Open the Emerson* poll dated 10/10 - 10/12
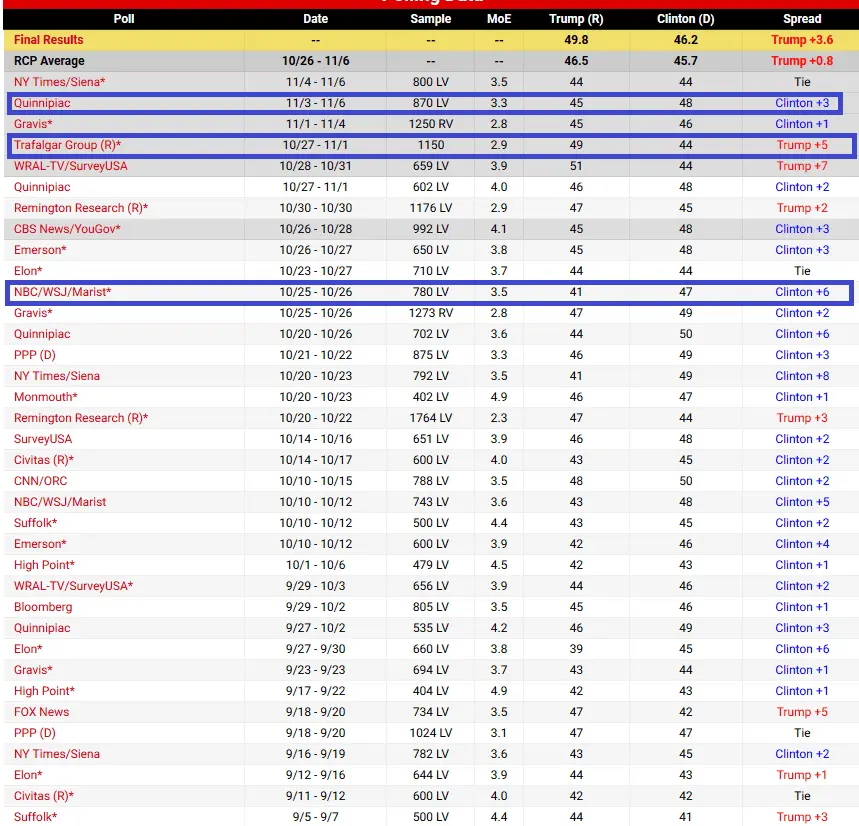The width and height of the screenshot is (859, 826). pyautogui.click(x=40, y=544)
